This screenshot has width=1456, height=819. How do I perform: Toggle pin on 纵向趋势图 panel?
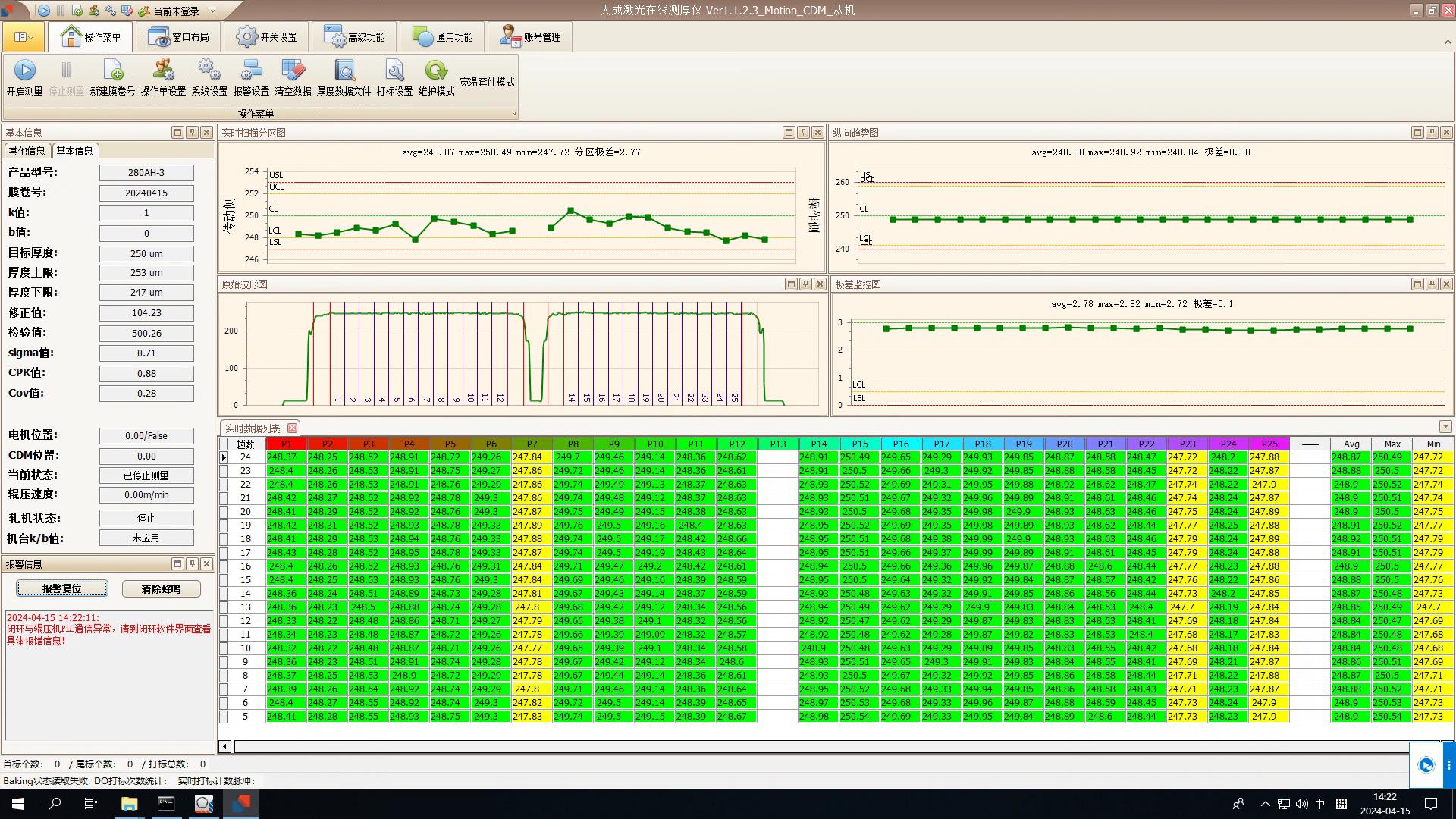1432,133
